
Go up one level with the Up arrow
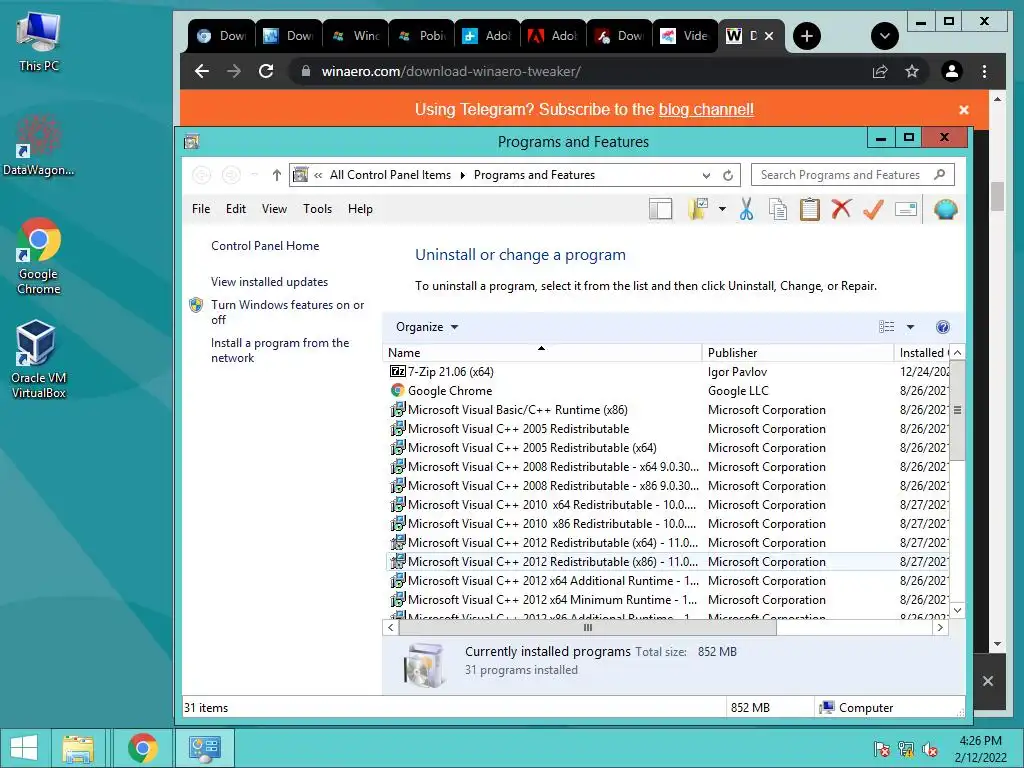(277, 175)
